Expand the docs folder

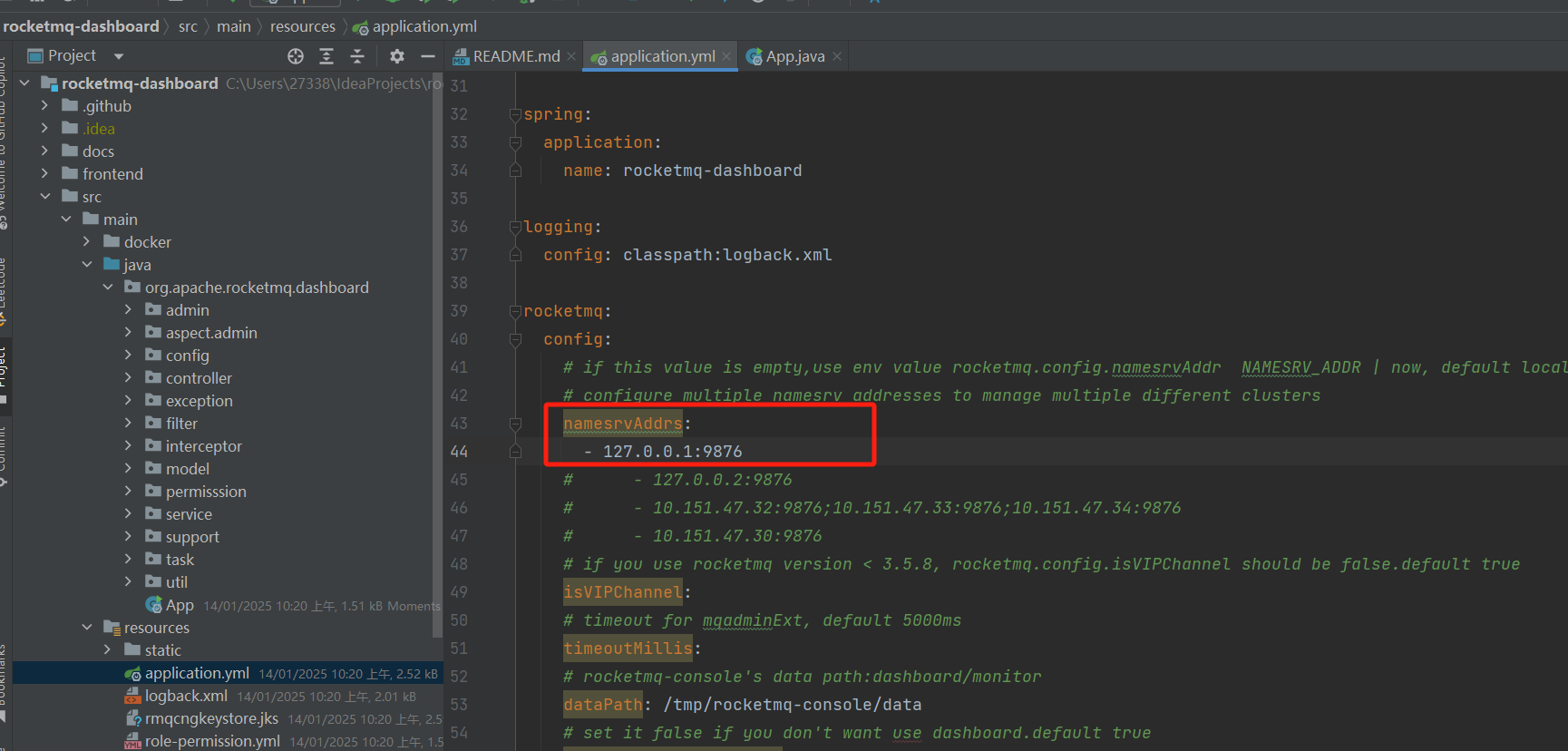coord(44,151)
